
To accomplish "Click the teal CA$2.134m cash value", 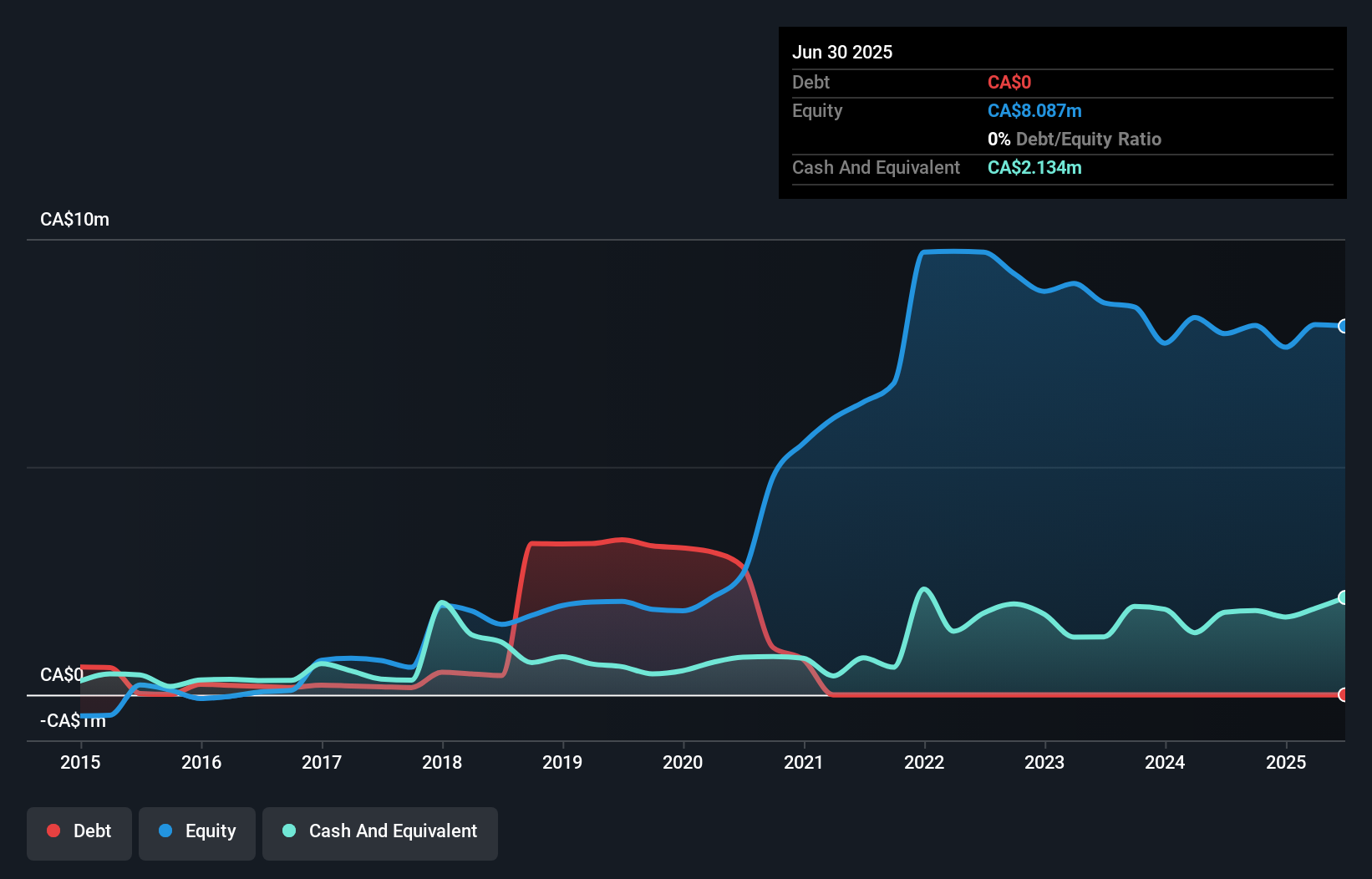I will point(1034,167).
